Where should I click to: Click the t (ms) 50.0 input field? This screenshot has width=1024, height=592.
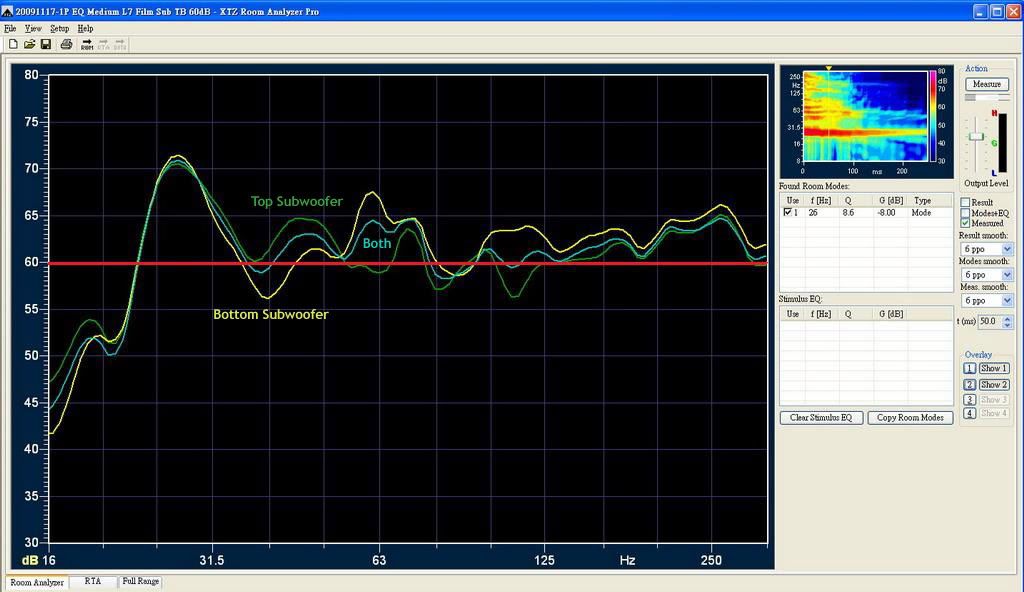pyautogui.click(x=989, y=321)
